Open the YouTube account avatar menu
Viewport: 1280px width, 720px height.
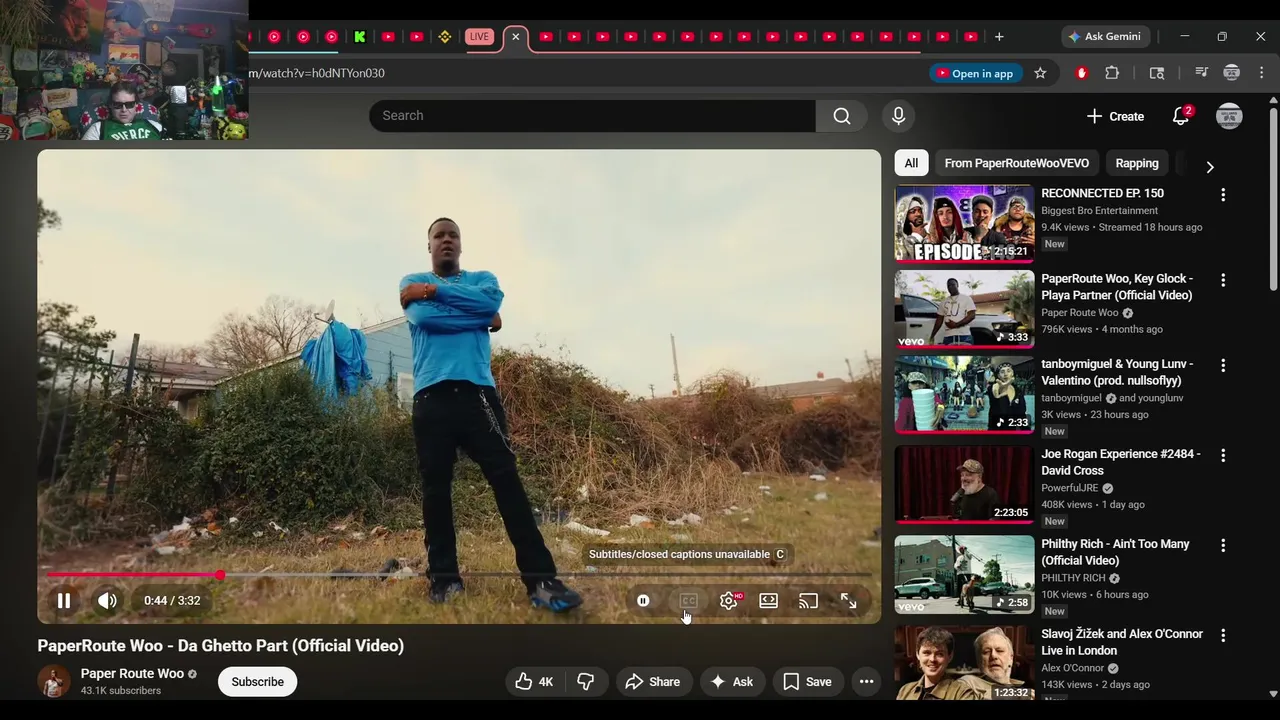click(x=1229, y=116)
